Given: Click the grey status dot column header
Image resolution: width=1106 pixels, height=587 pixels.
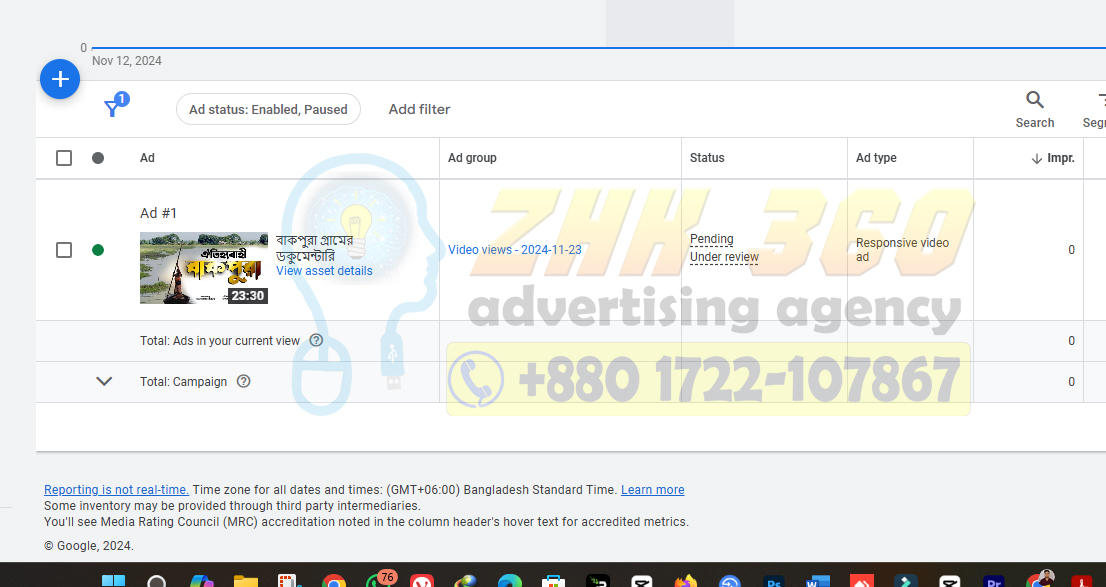Looking at the screenshot, I should [x=98, y=158].
